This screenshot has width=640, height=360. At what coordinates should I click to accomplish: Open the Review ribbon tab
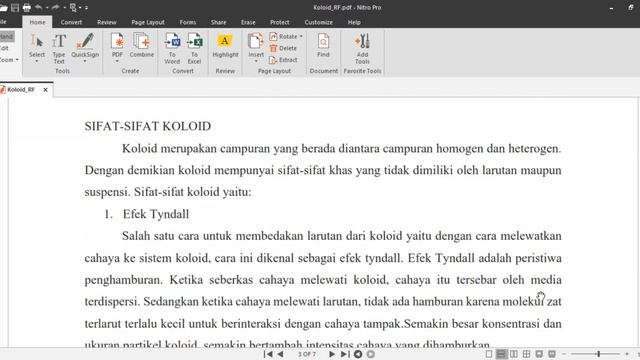pyautogui.click(x=107, y=22)
